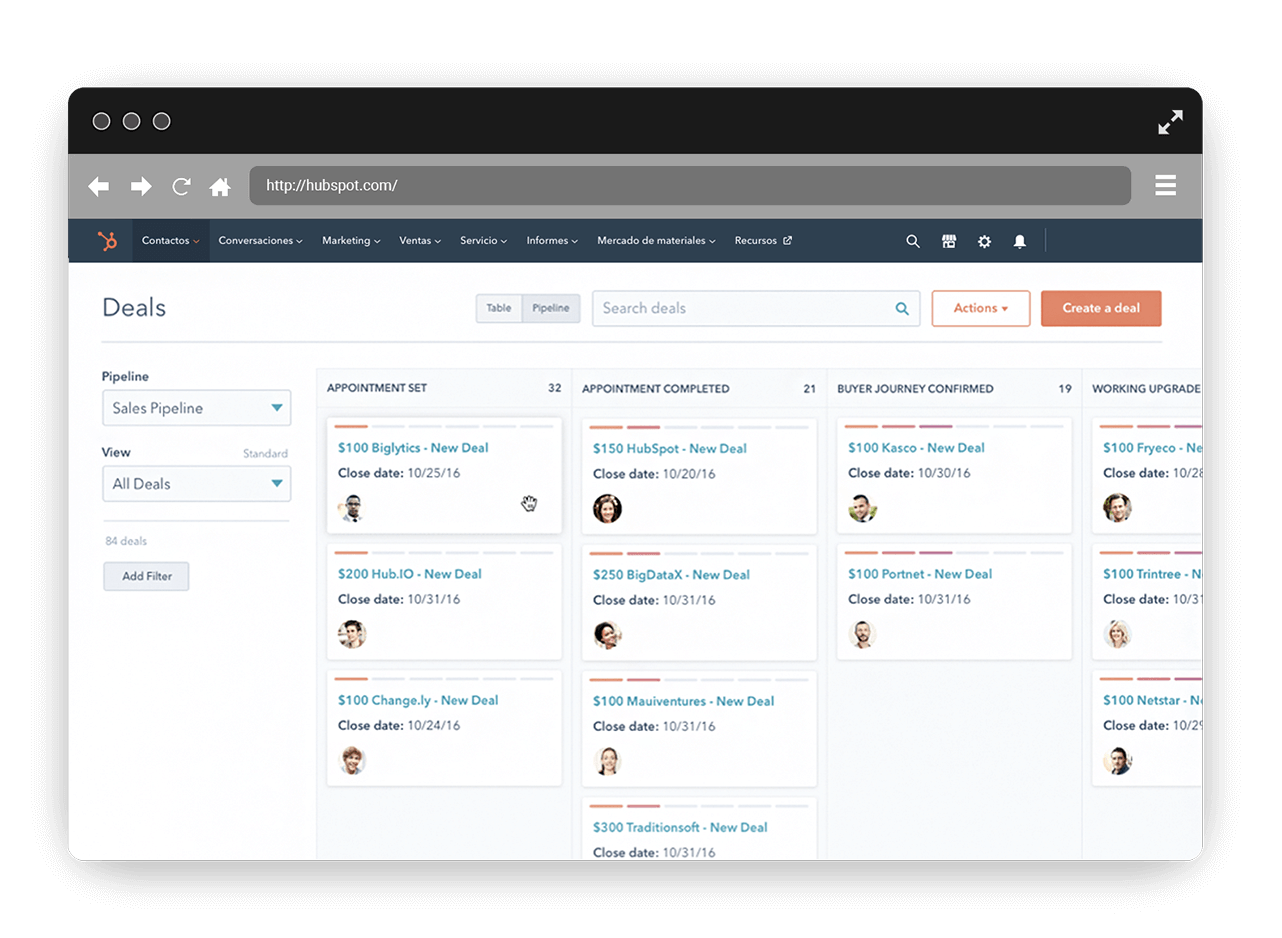Switch to Table view
The height and width of the screenshot is (938, 1282).
tap(499, 308)
